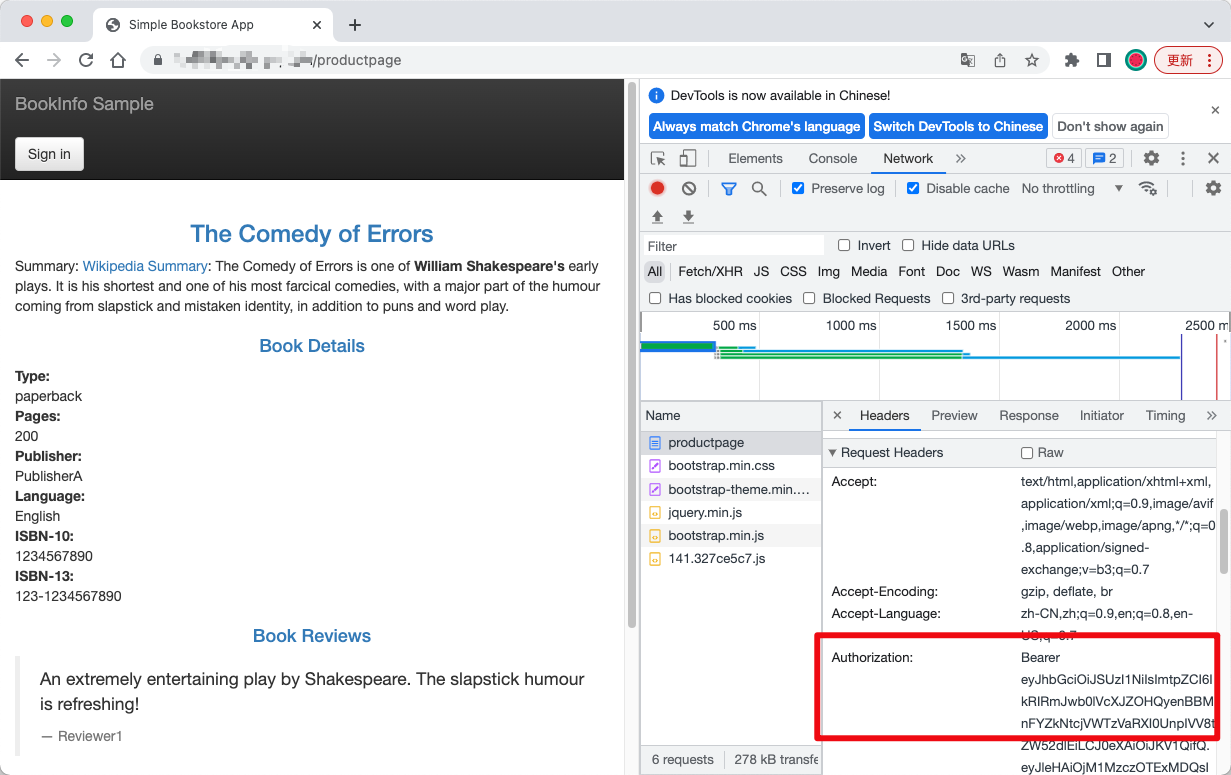Viewport: 1231px width, 775px height.
Task: Dismiss the DevTools language notification
Action: [1215, 110]
